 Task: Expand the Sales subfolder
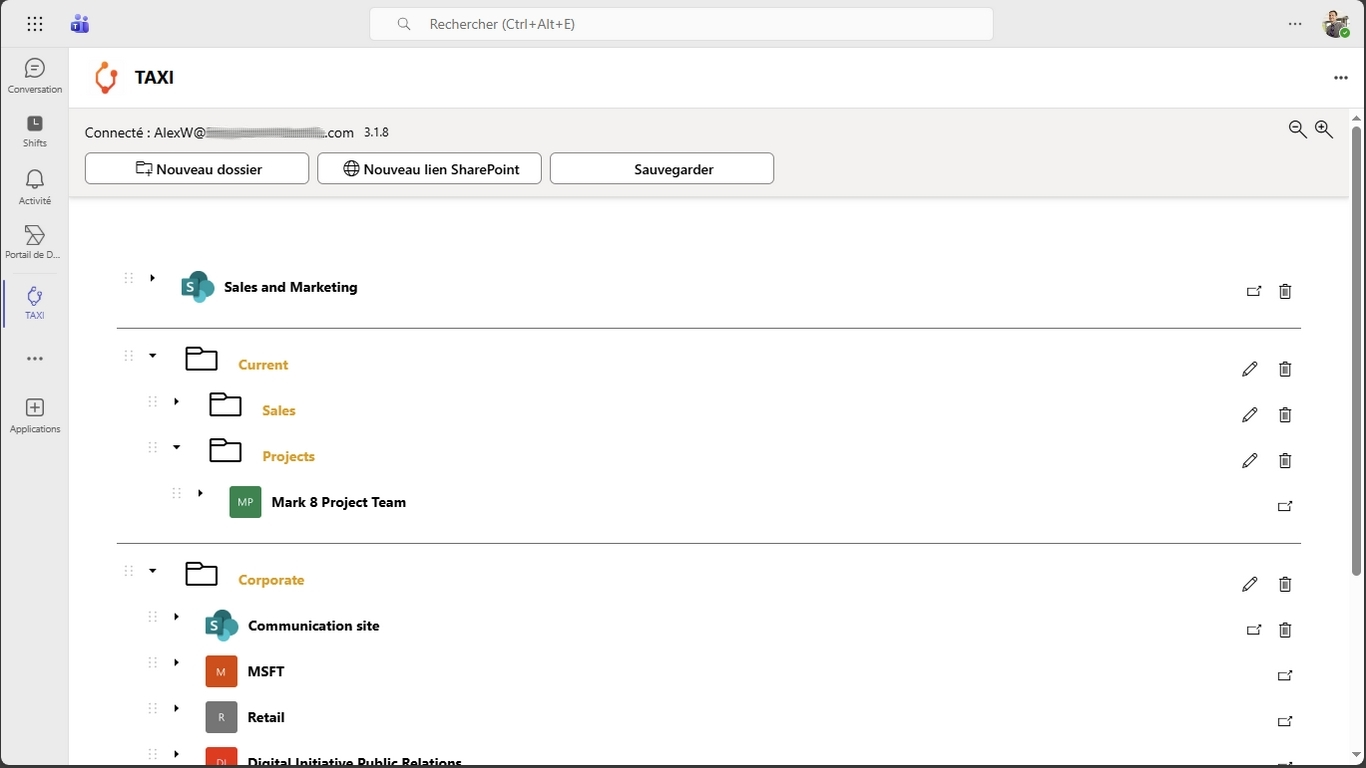(176, 402)
